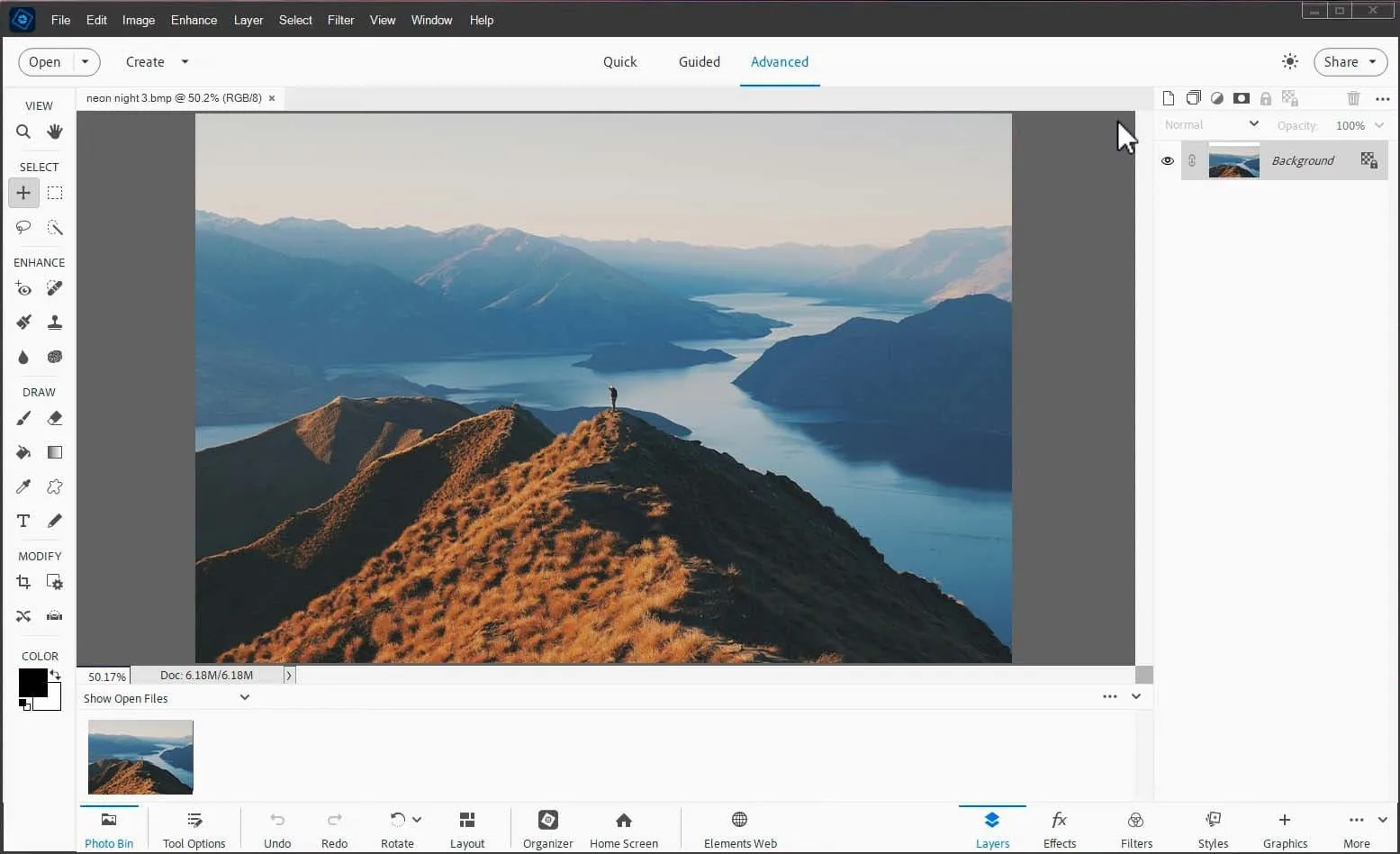This screenshot has height=854, width=1400.
Task: Open the Enhance menu
Action: [x=194, y=20]
